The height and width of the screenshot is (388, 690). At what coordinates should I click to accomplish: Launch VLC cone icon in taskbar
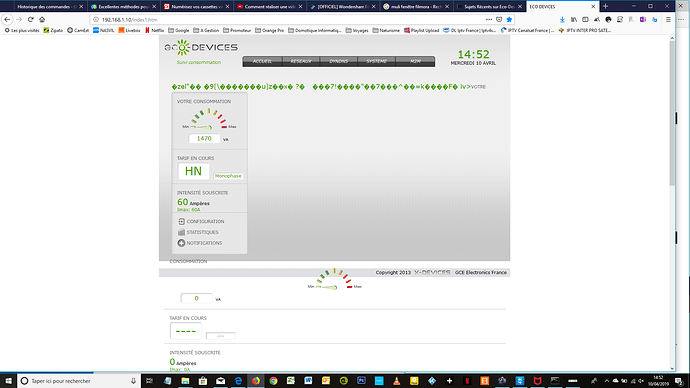point(396,381)
